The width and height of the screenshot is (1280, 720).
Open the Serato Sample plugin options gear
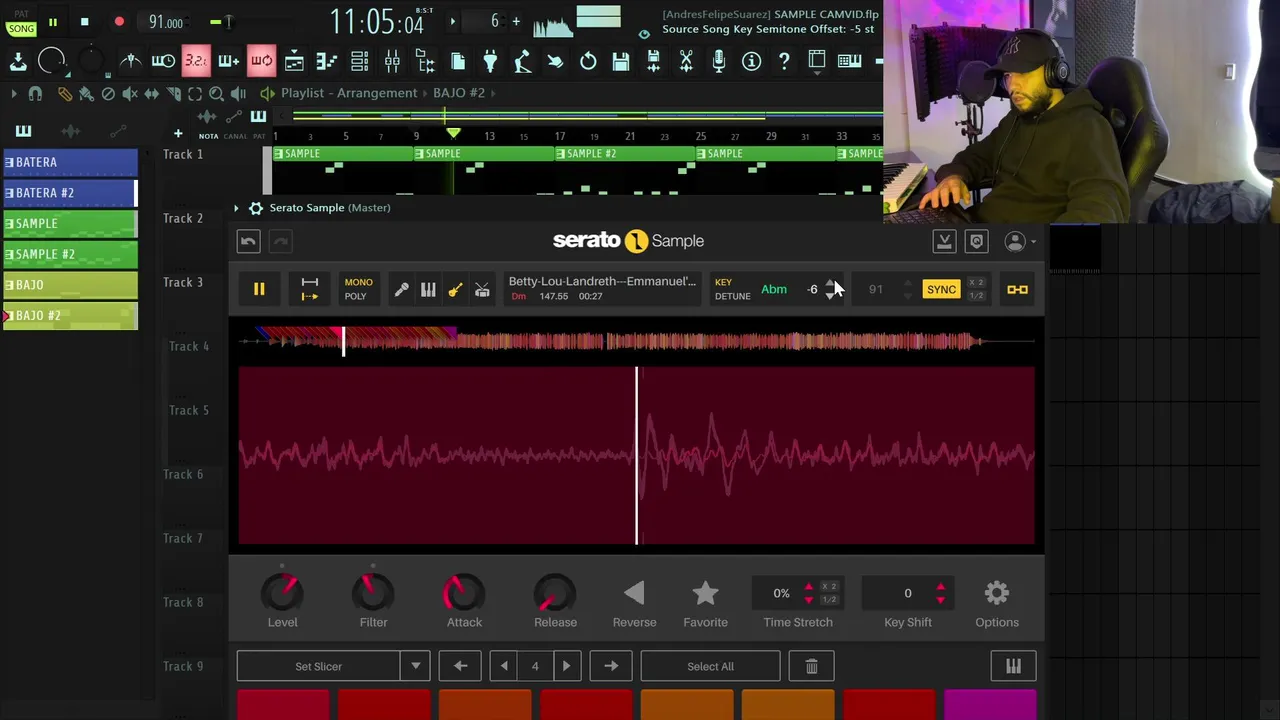click(255, 208)
